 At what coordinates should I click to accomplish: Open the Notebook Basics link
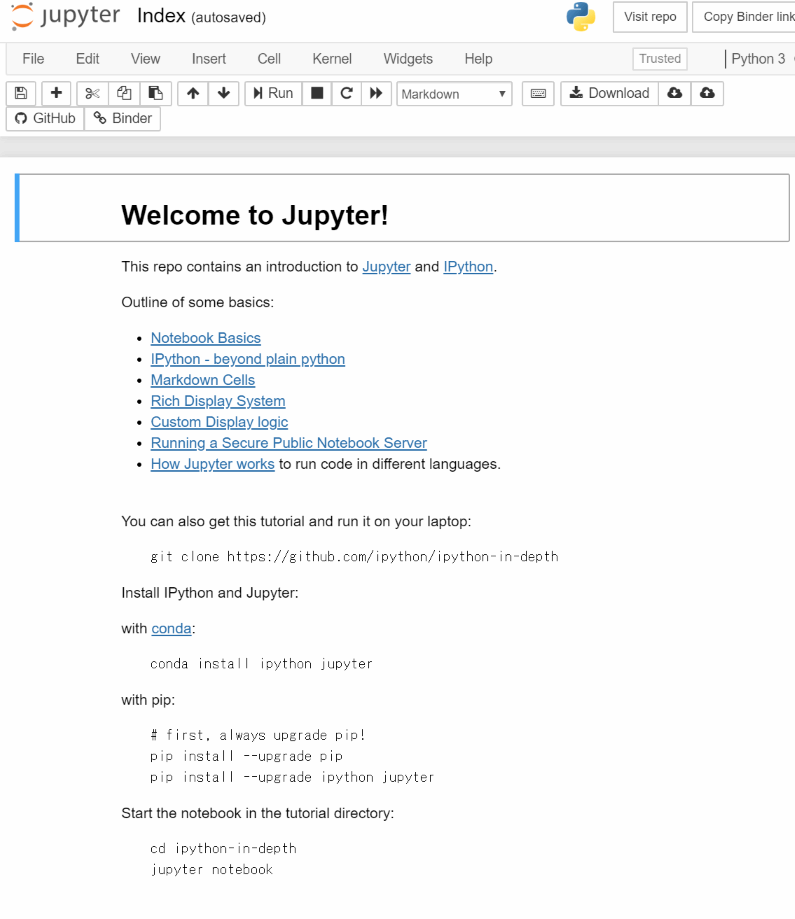click(x=206, y=338)
